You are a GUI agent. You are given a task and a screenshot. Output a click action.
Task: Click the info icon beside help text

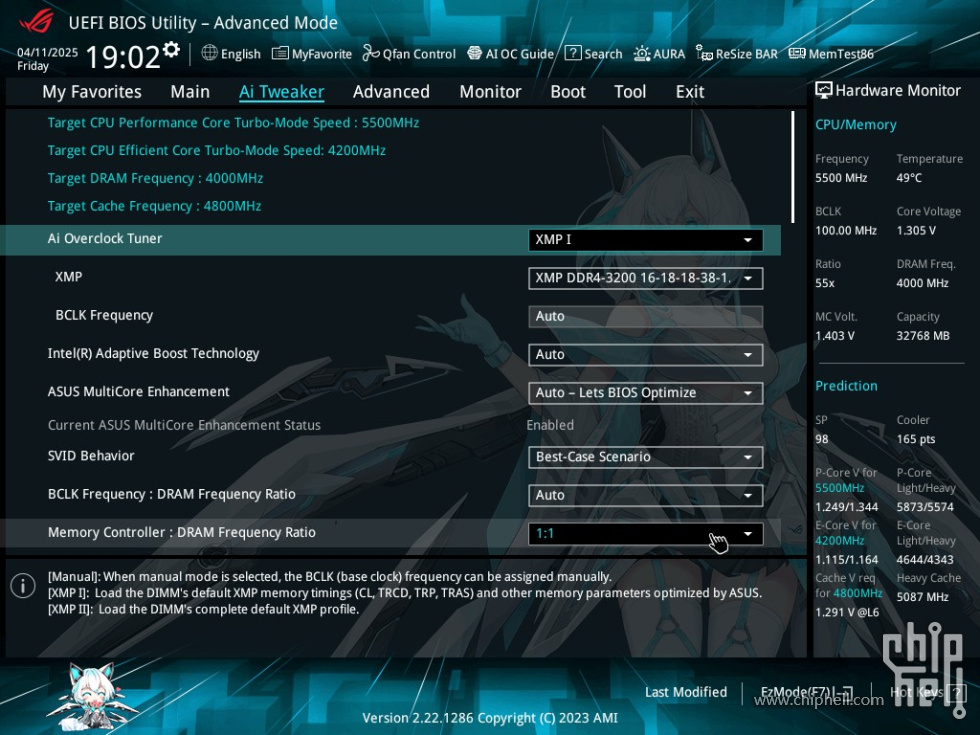23,586
